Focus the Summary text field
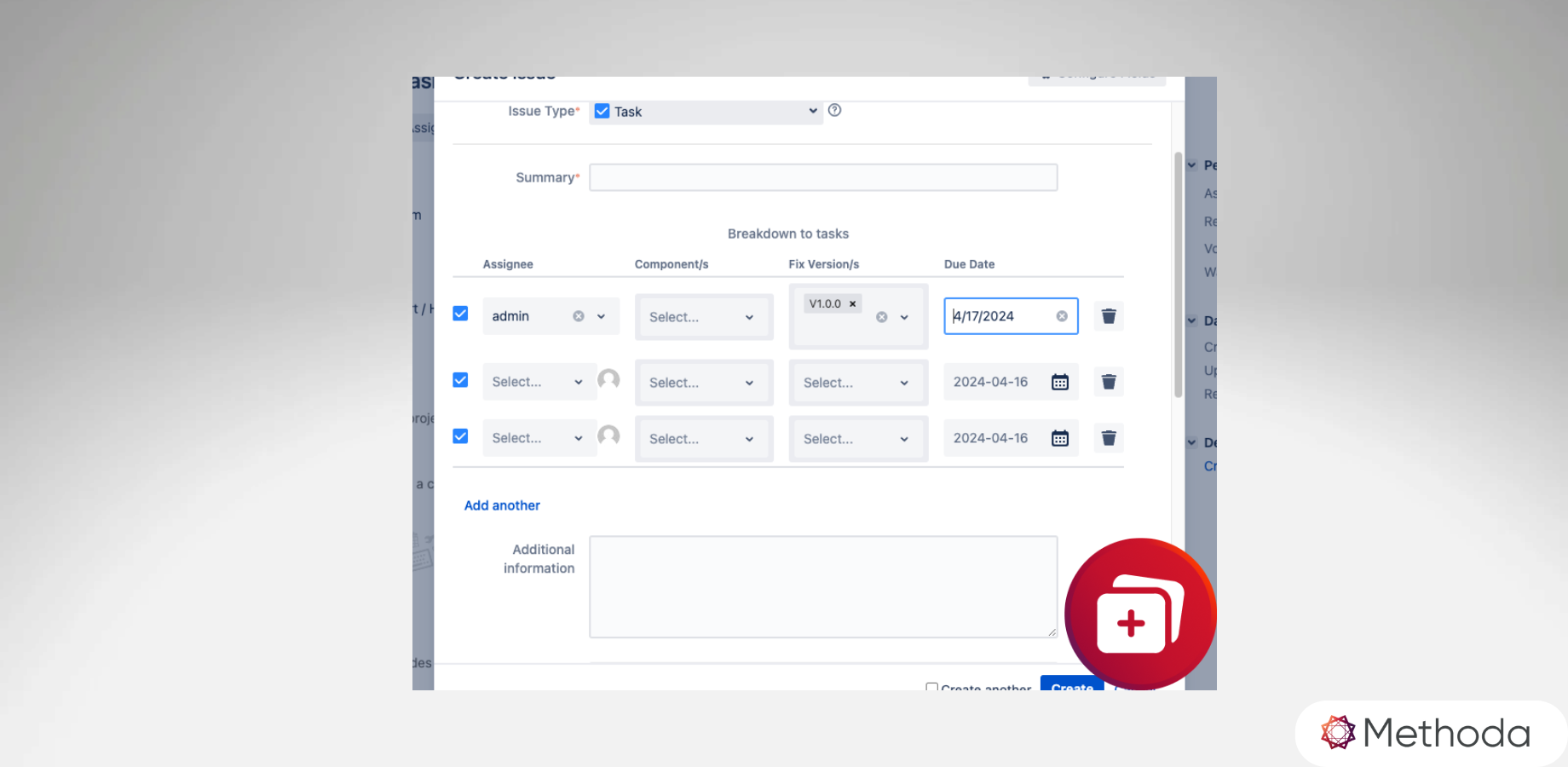This screenshot has width=1568, height=767. [x=823, y=177]
